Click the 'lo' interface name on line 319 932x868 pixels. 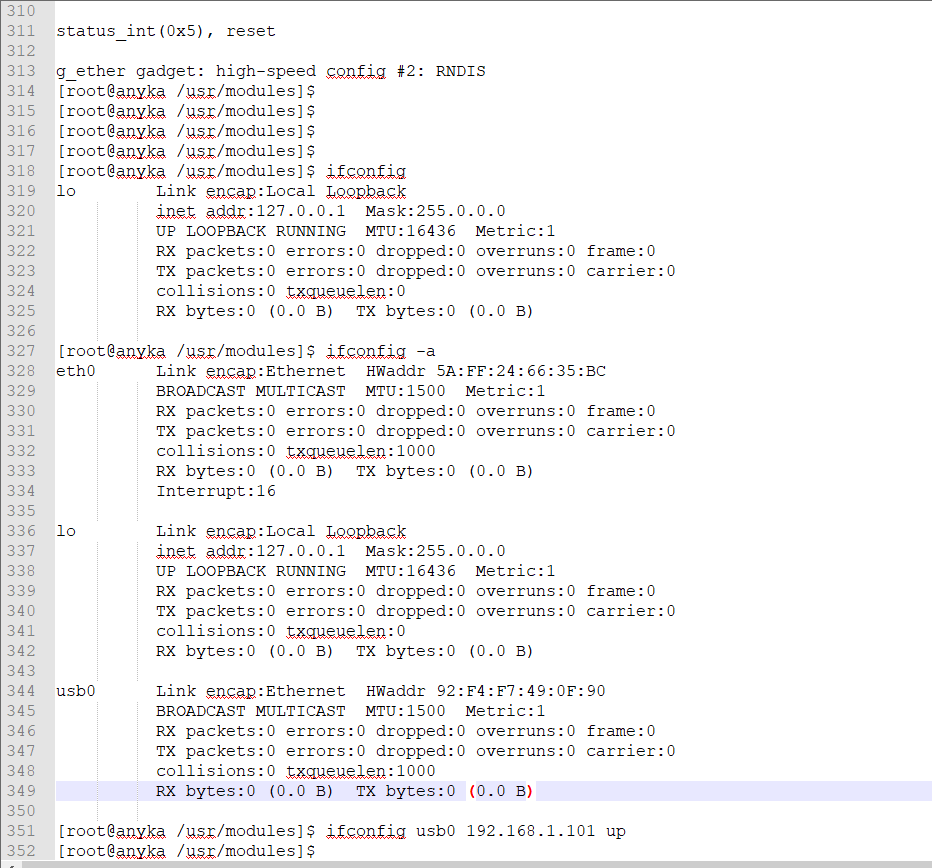(x=66, y=191)
